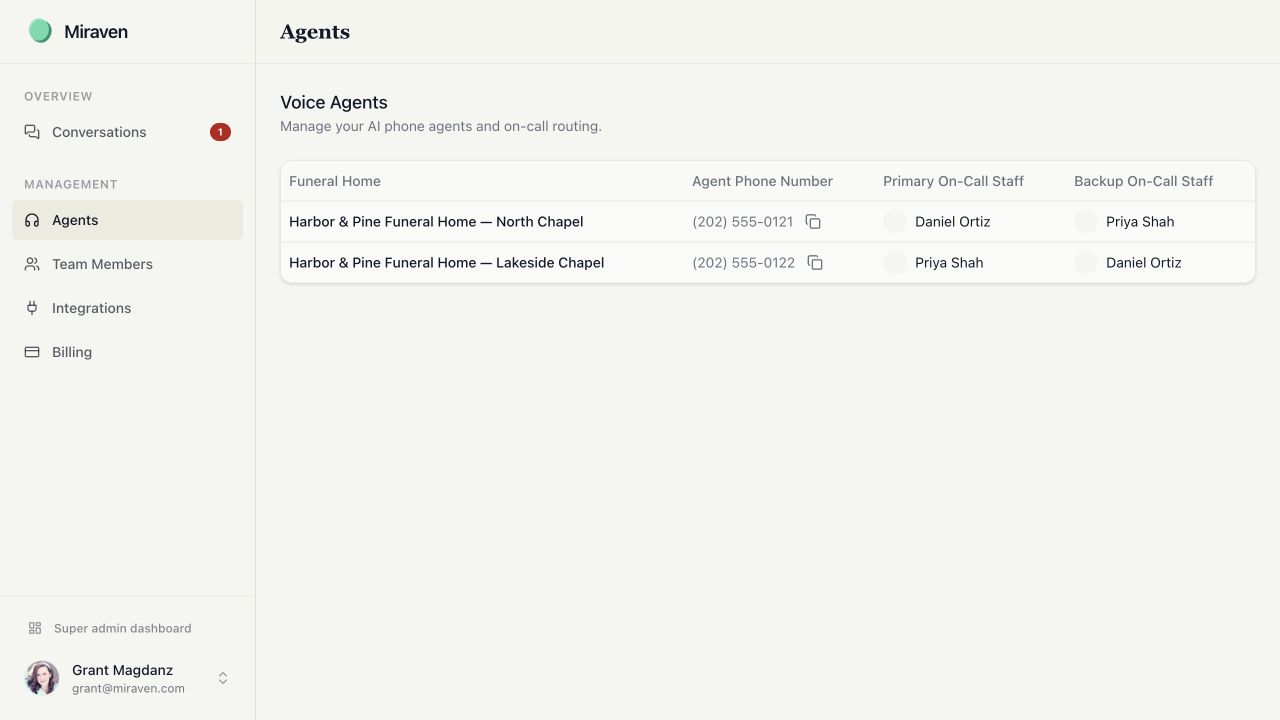The height and width of the screenshot is (720, 1280).
Task: Click the grant@miraven.com email text
Action: click(x=128, y=688)
